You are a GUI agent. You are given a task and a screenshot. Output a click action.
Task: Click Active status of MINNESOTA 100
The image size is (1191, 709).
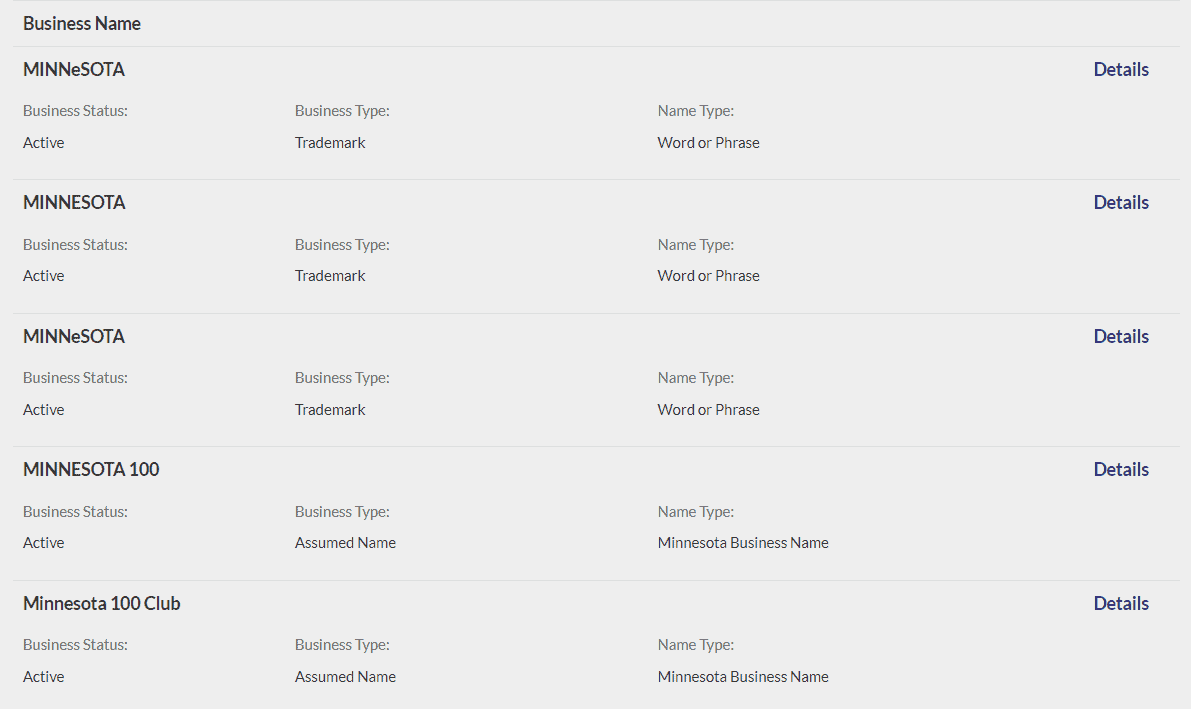coord(44,543)
